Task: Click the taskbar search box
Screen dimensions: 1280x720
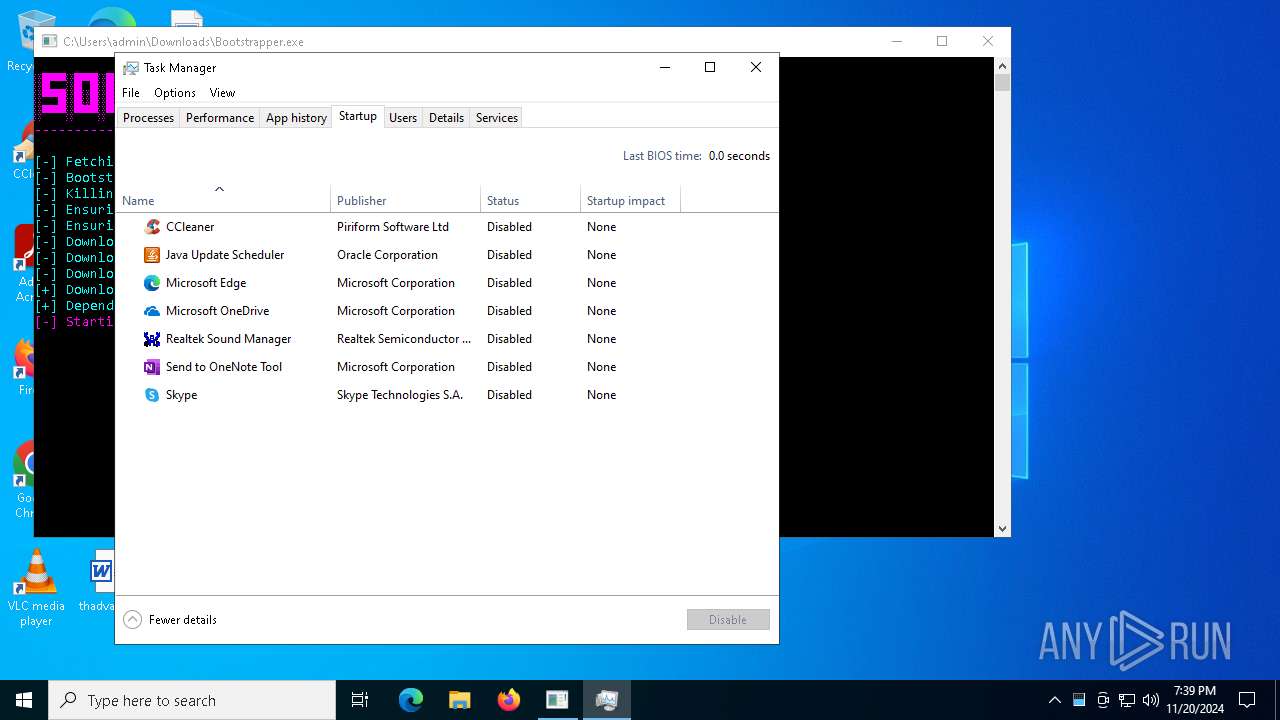Action: pyautogui.click(x=192, y=700)
